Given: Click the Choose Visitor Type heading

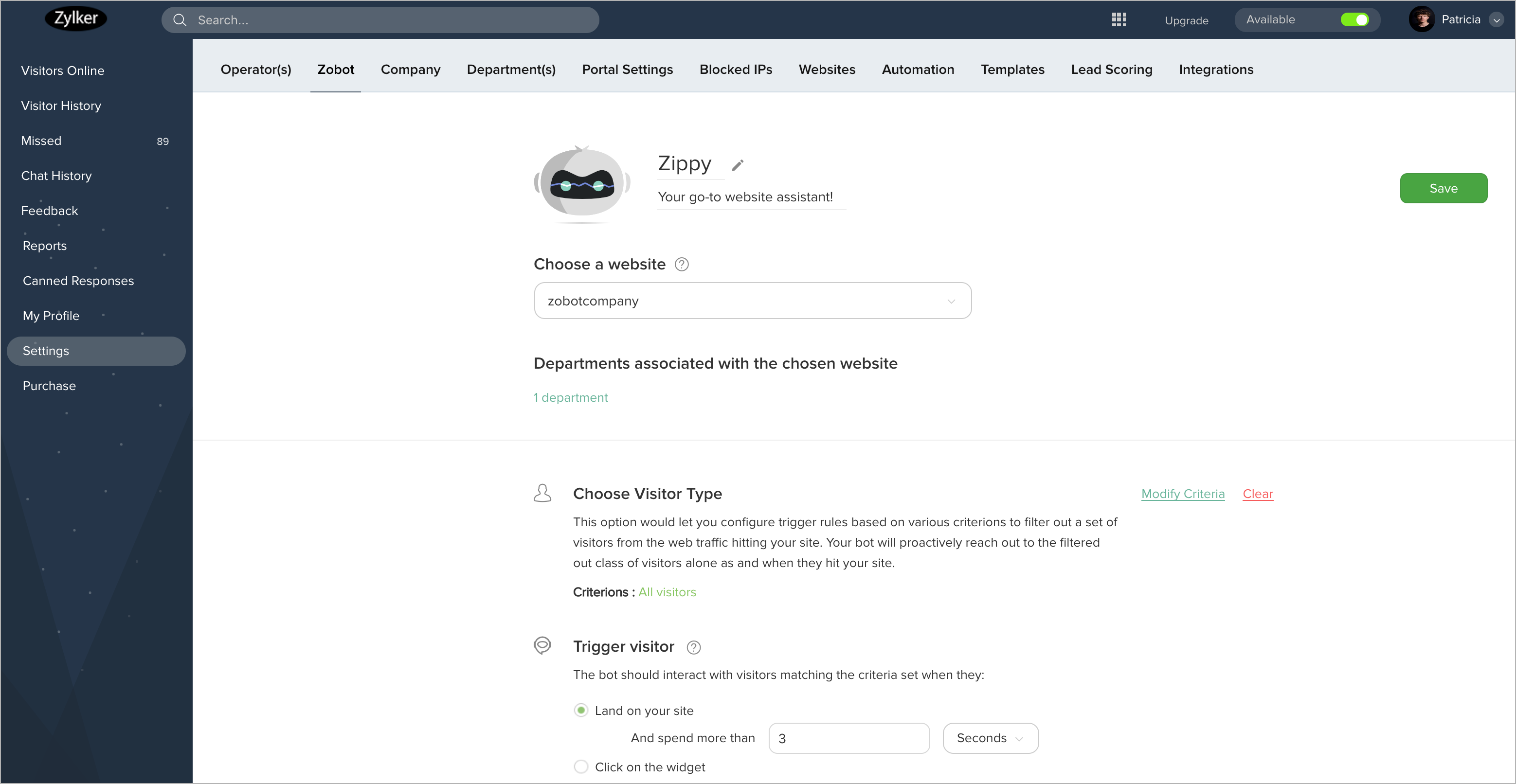Looking at the screenshot, I should point(647,494).
